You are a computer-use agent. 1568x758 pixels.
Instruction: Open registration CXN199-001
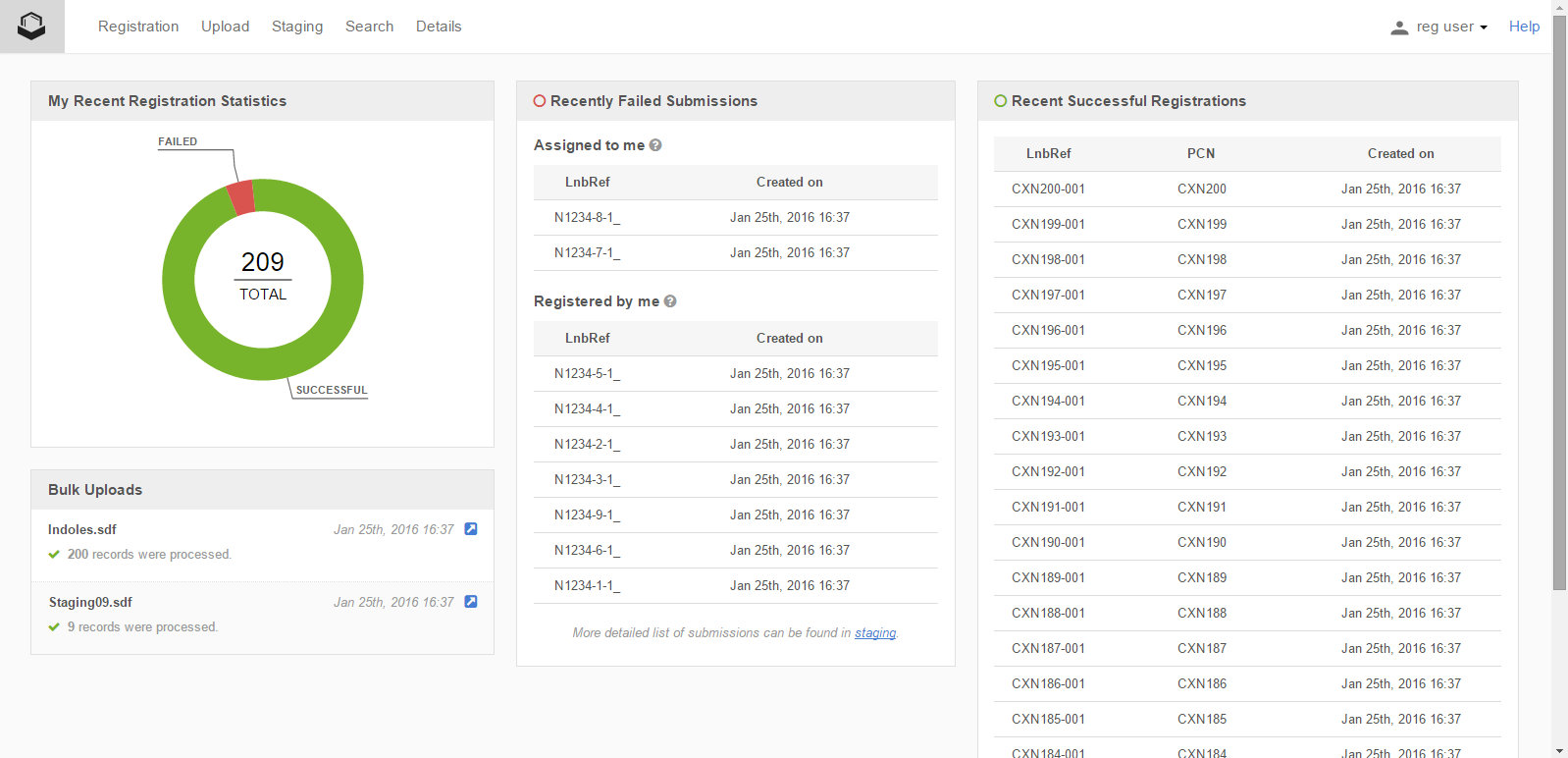pyautogui.click(x=1049, y=224)
